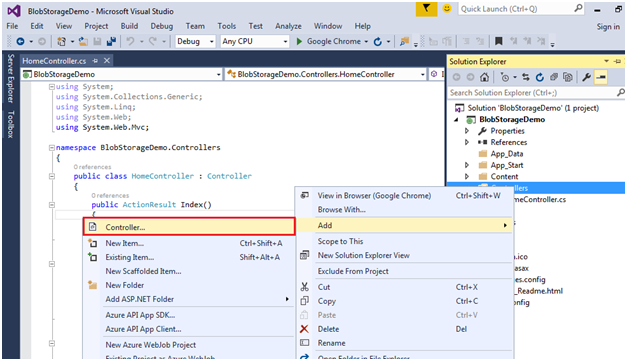The width and height of the screenshot is (627, 361).
Task: Toggle Preview Selected Items button in Solution Explorer
Action: point(601,77)
